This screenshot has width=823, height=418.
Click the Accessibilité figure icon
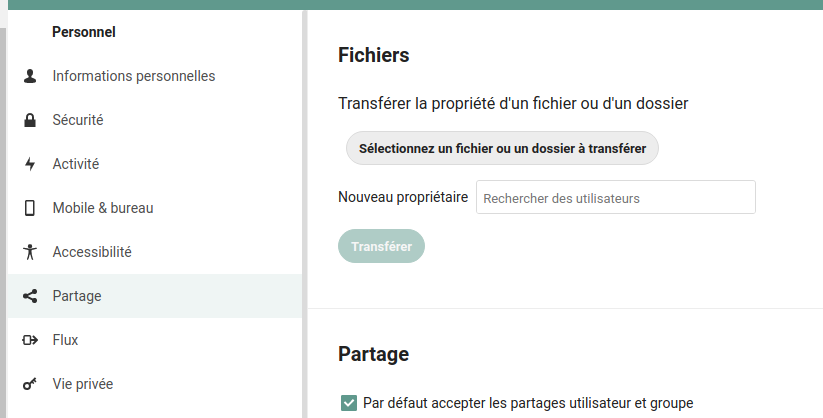tap(30, 252)
